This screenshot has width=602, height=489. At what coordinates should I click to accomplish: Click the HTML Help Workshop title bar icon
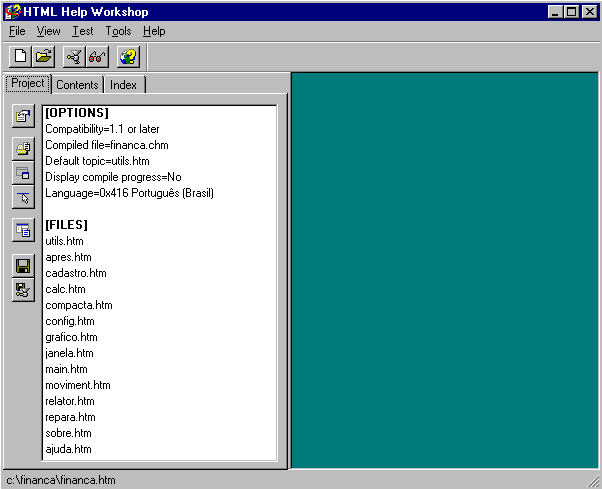12,12
